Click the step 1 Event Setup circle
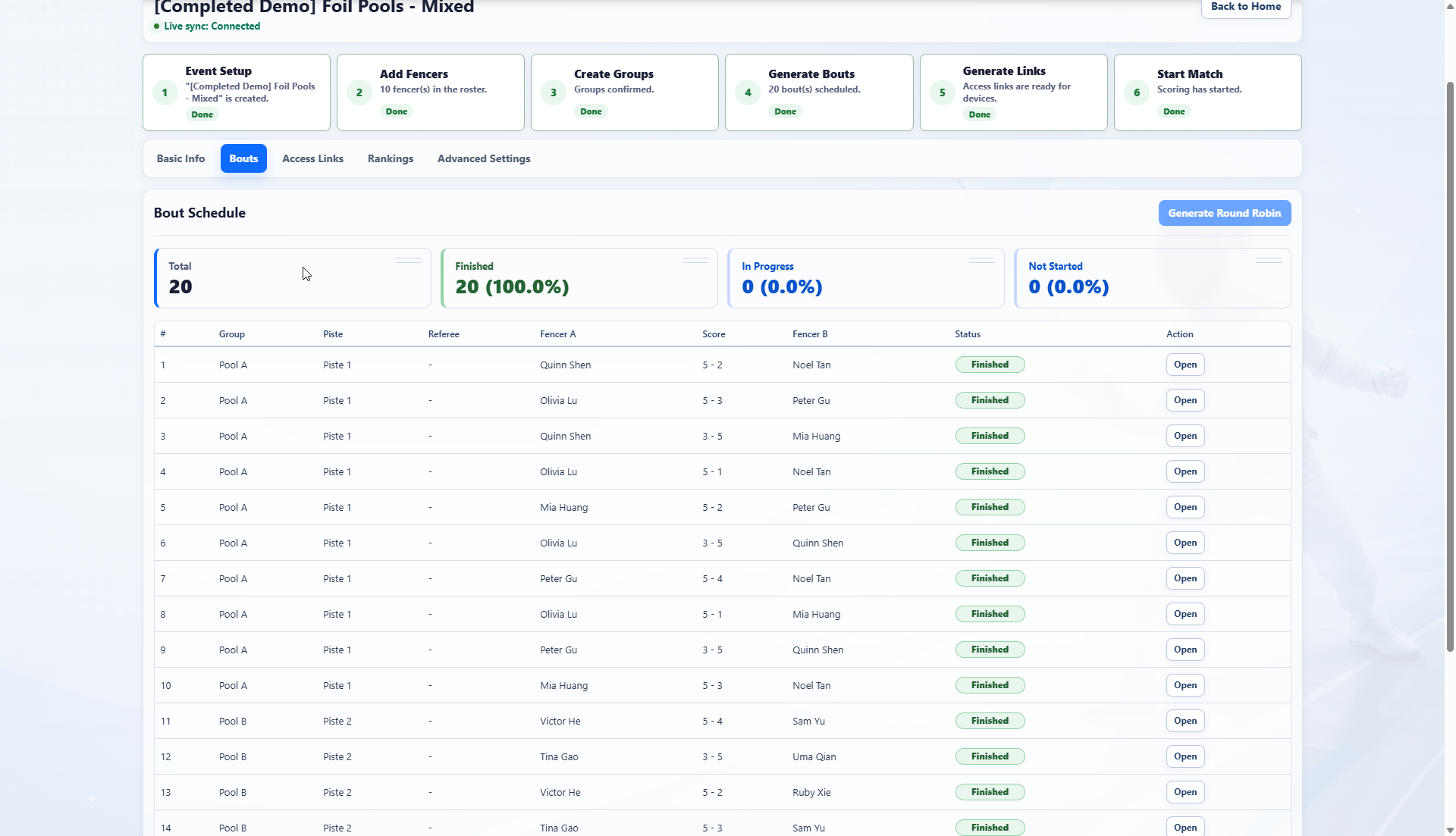Image resolution: width=1456 pixels, height=836 pixels. [x=165, y=92]
